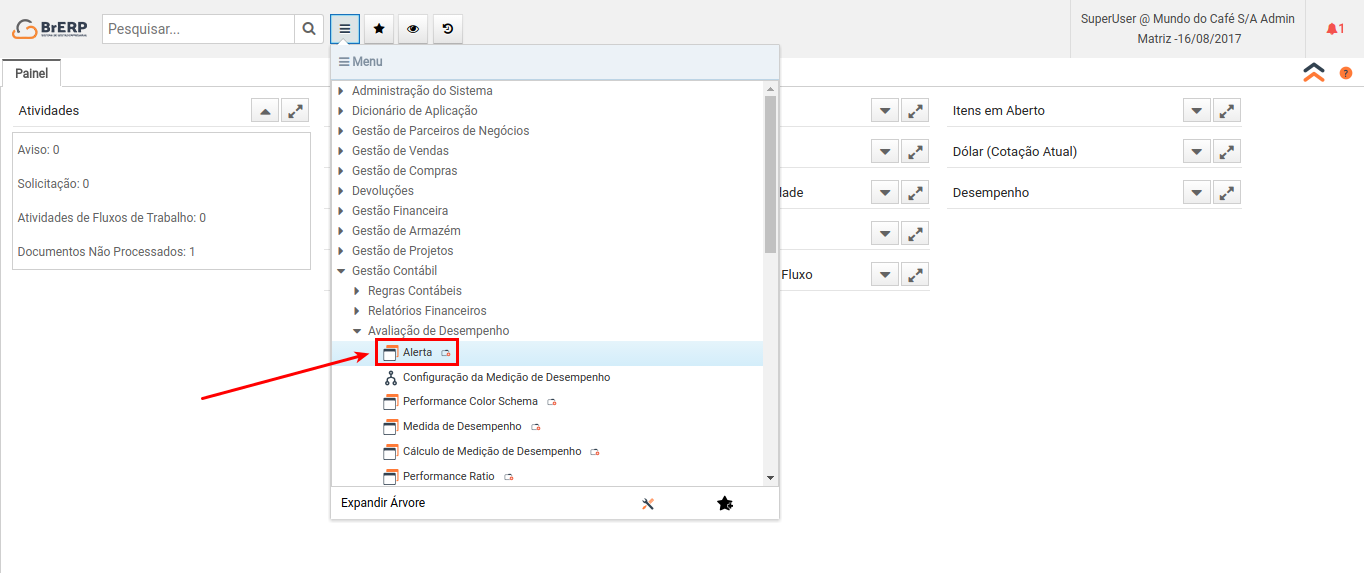Open recent items history toolbar button
This screenshot has width=1364, height=573.
(448, 29)
